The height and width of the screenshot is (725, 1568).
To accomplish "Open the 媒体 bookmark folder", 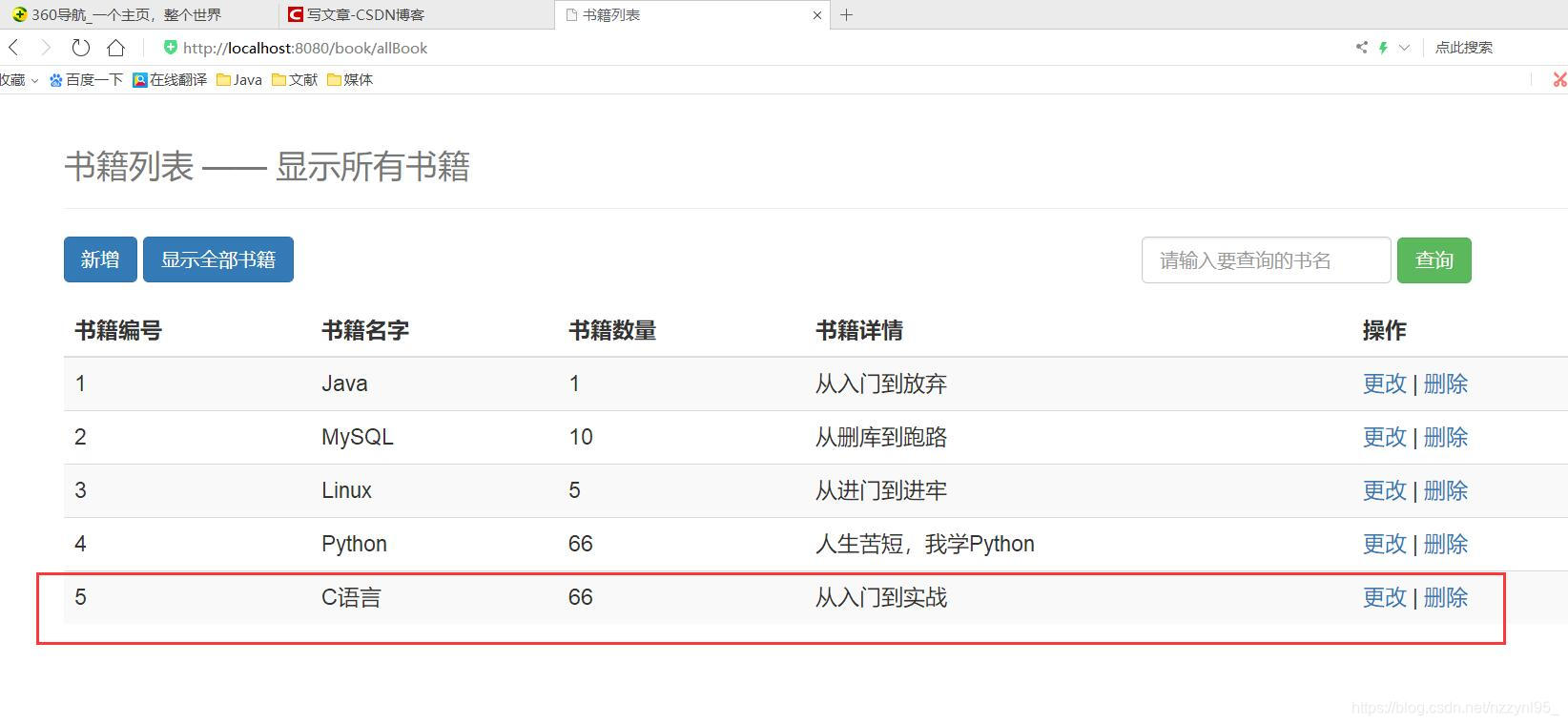I will 350,80.
